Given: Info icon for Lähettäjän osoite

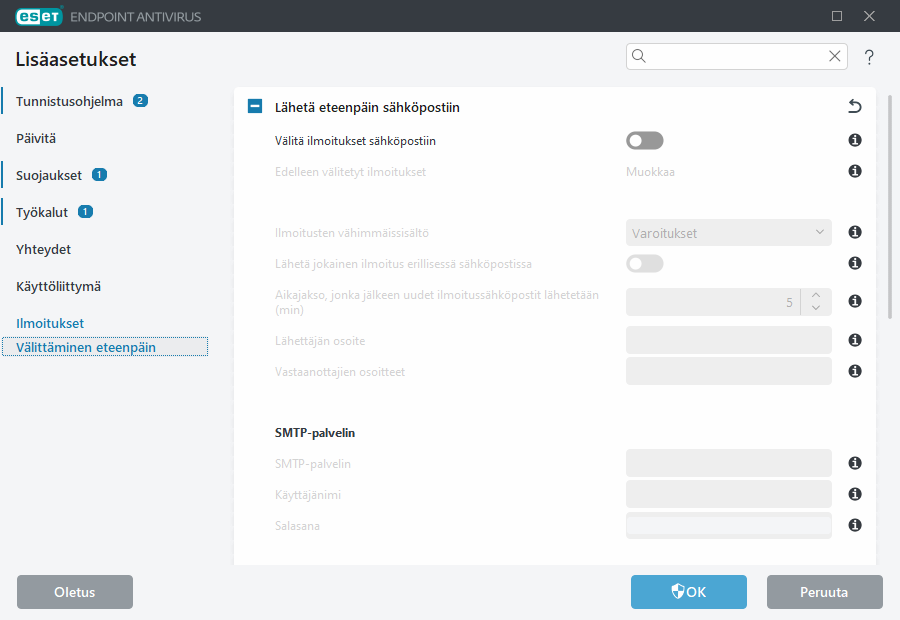Looking at the screenshot, I should [855, 340].
